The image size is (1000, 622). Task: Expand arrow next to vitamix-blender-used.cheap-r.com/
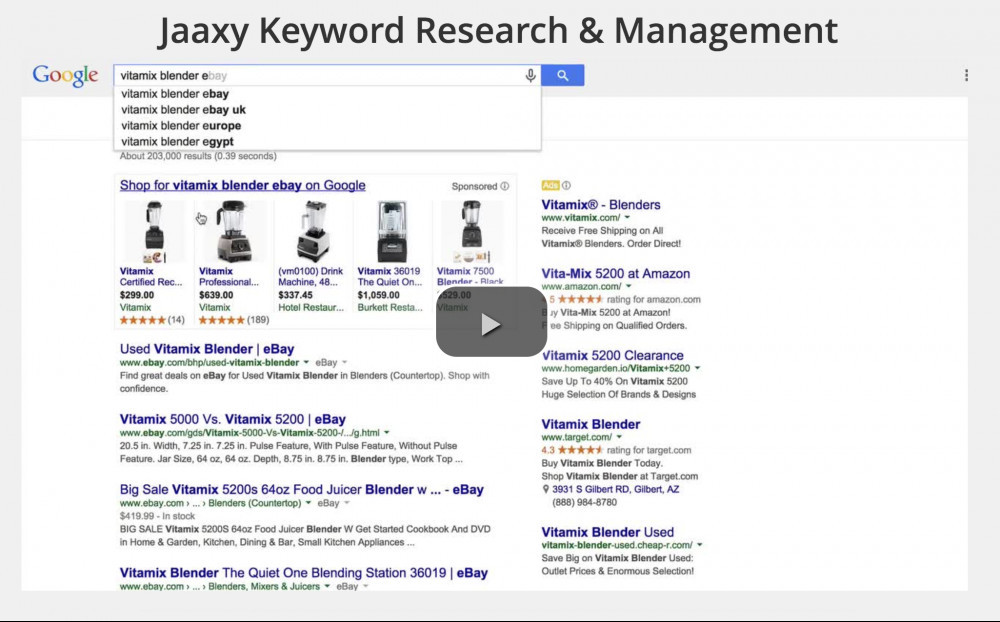point(700,545)
